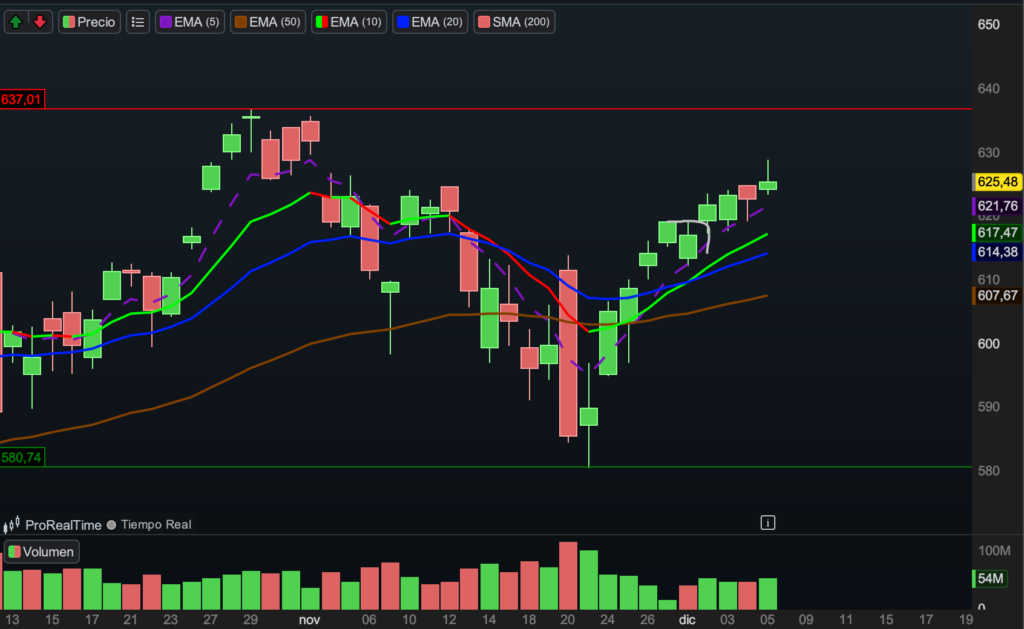Click the Precio red-green color icon

point(68,21)
